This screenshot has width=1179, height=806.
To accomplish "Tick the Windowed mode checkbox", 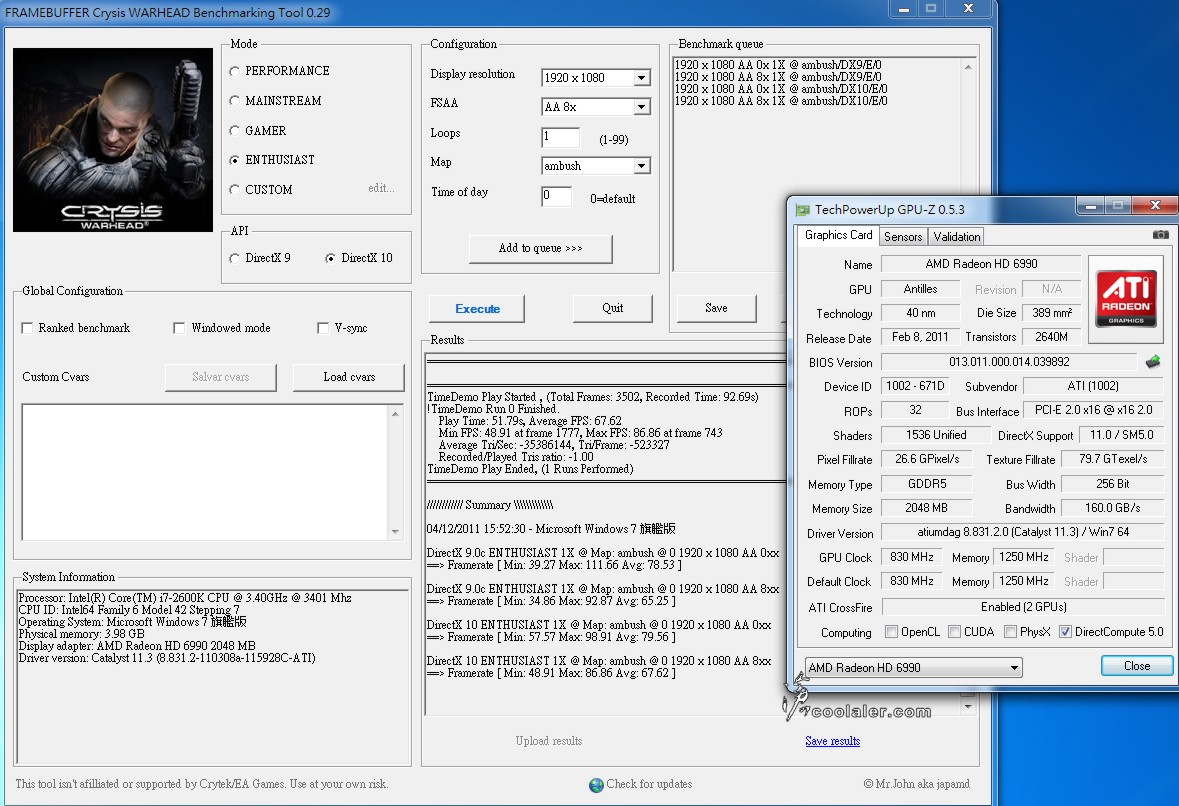I will 179,328.
